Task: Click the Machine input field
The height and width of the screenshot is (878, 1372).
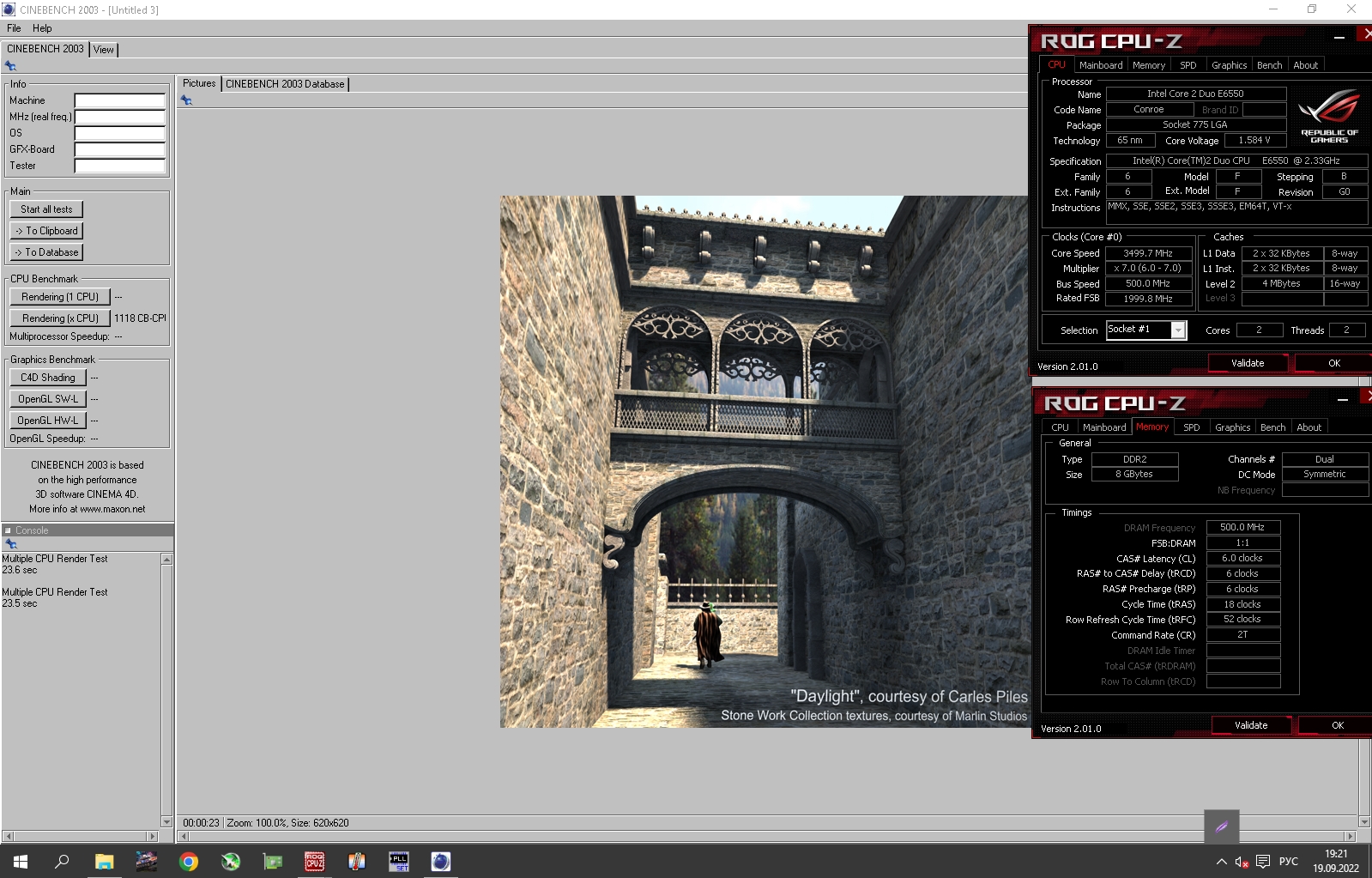Action: [120, 100]
